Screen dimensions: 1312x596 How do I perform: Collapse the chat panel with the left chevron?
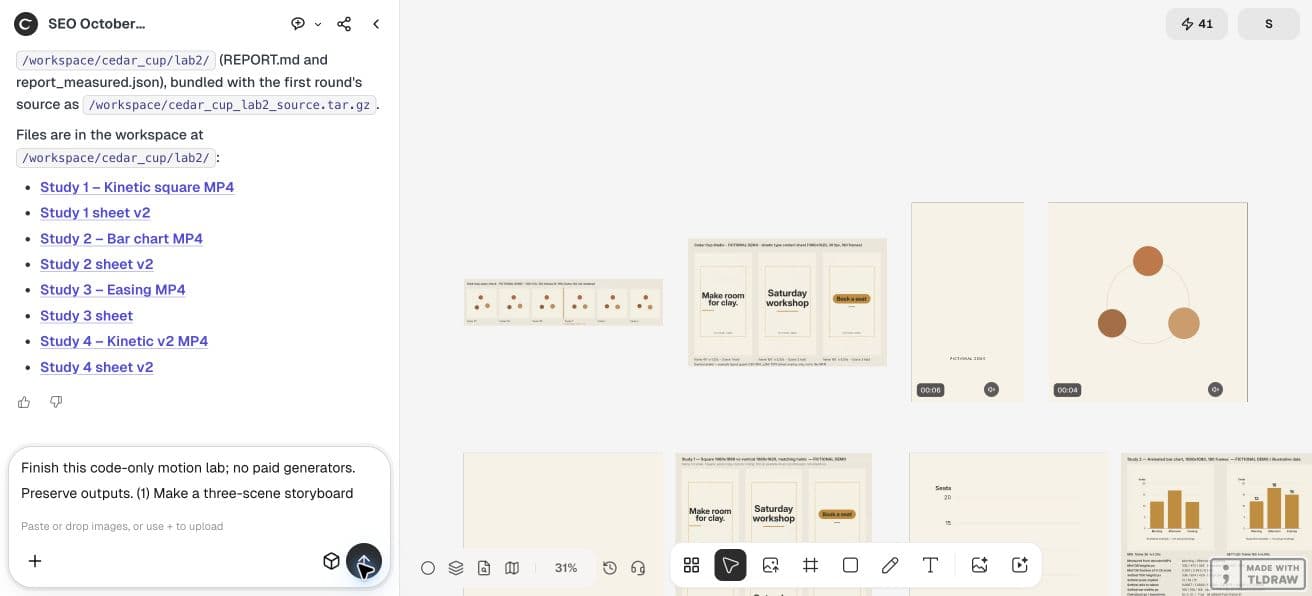(x=376, y=23)
